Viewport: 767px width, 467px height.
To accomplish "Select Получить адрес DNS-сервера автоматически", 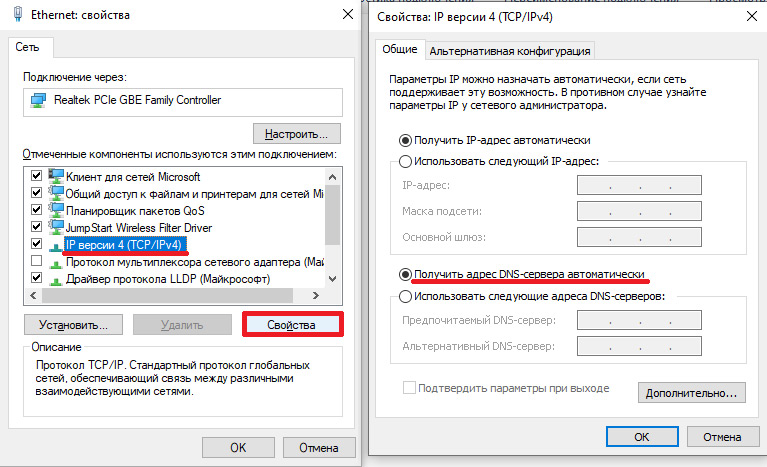I will coord(405,274).
